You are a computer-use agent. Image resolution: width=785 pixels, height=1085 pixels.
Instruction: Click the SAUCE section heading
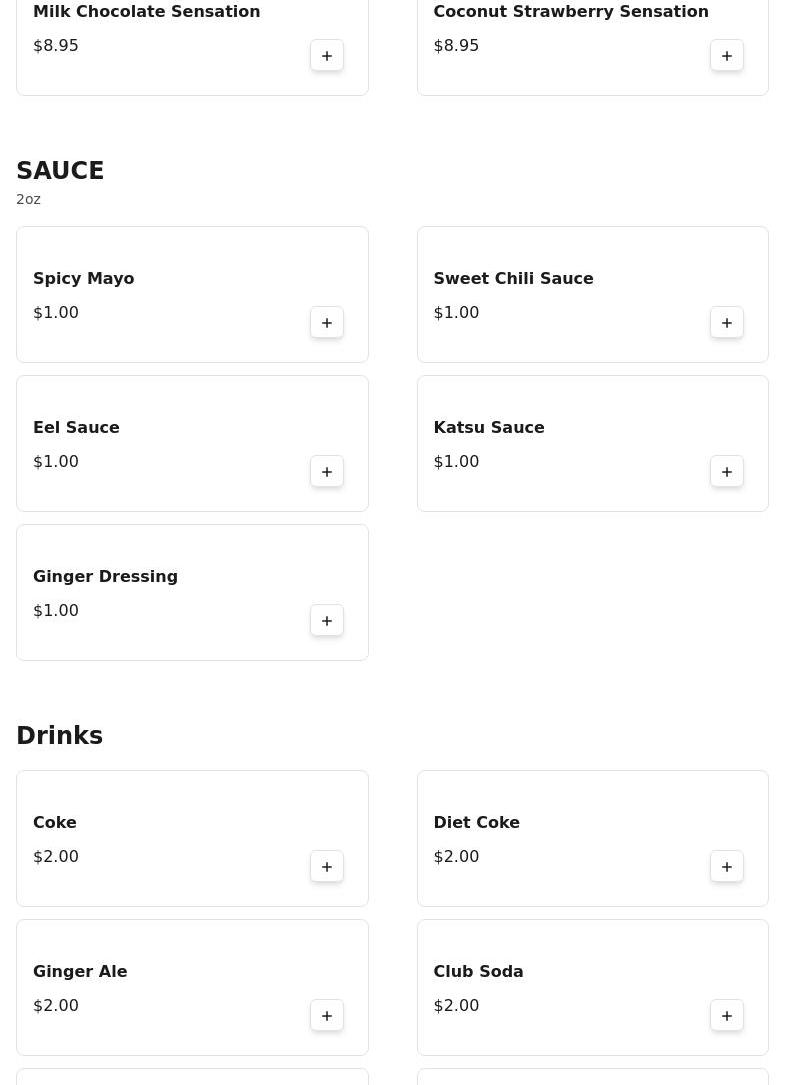tap(60, 171)
